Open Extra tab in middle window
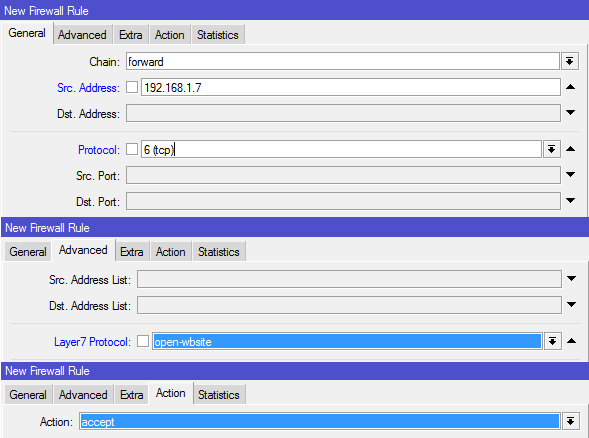The image size is (589, 438). tap(132, 252)
